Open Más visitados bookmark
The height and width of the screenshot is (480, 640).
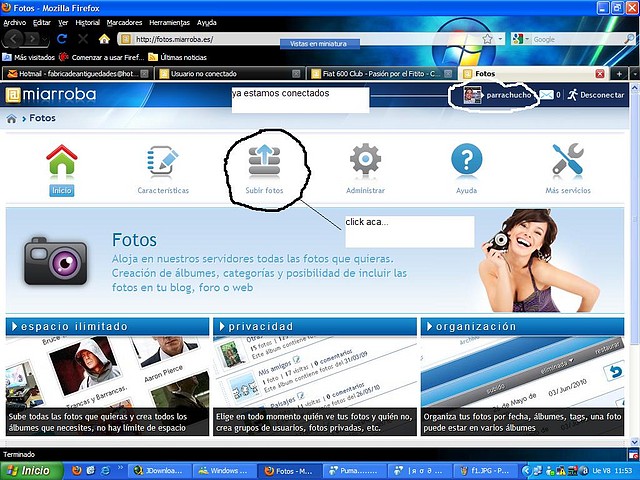coord(29,57)
